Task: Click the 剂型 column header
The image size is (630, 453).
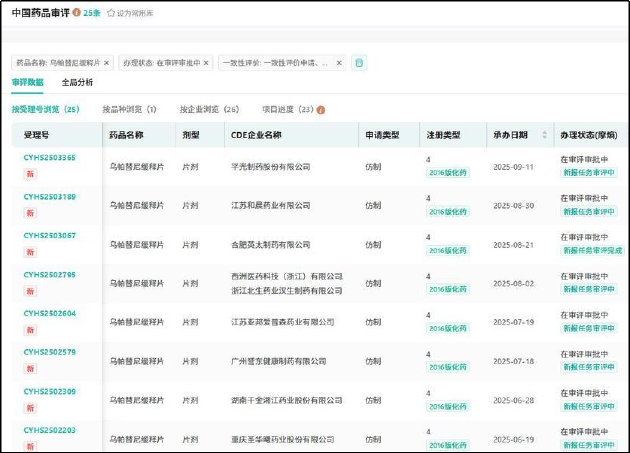Action: tap(191, 135)
